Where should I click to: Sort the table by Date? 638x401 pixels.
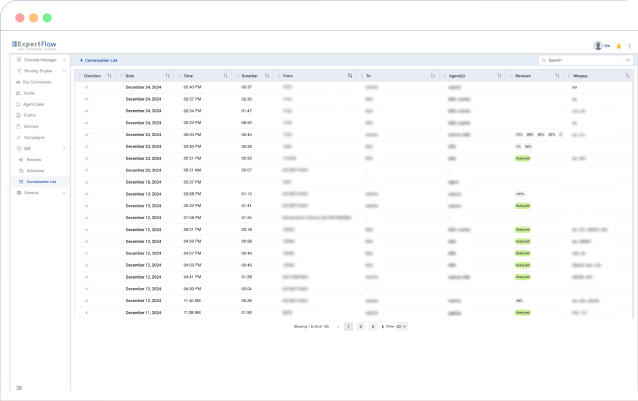167,76
